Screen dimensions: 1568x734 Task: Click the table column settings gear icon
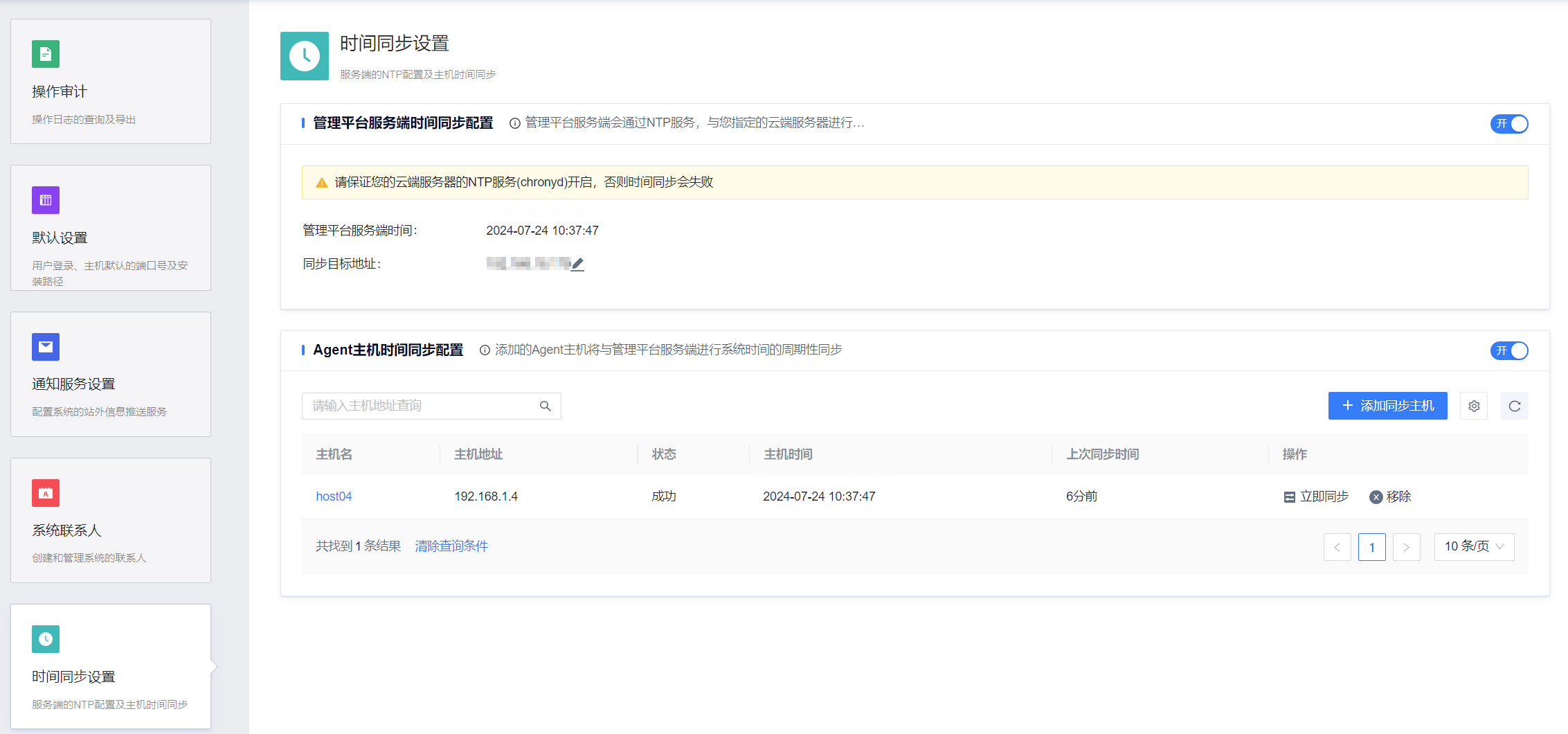pyautogui.click(x=1474, y=406)
